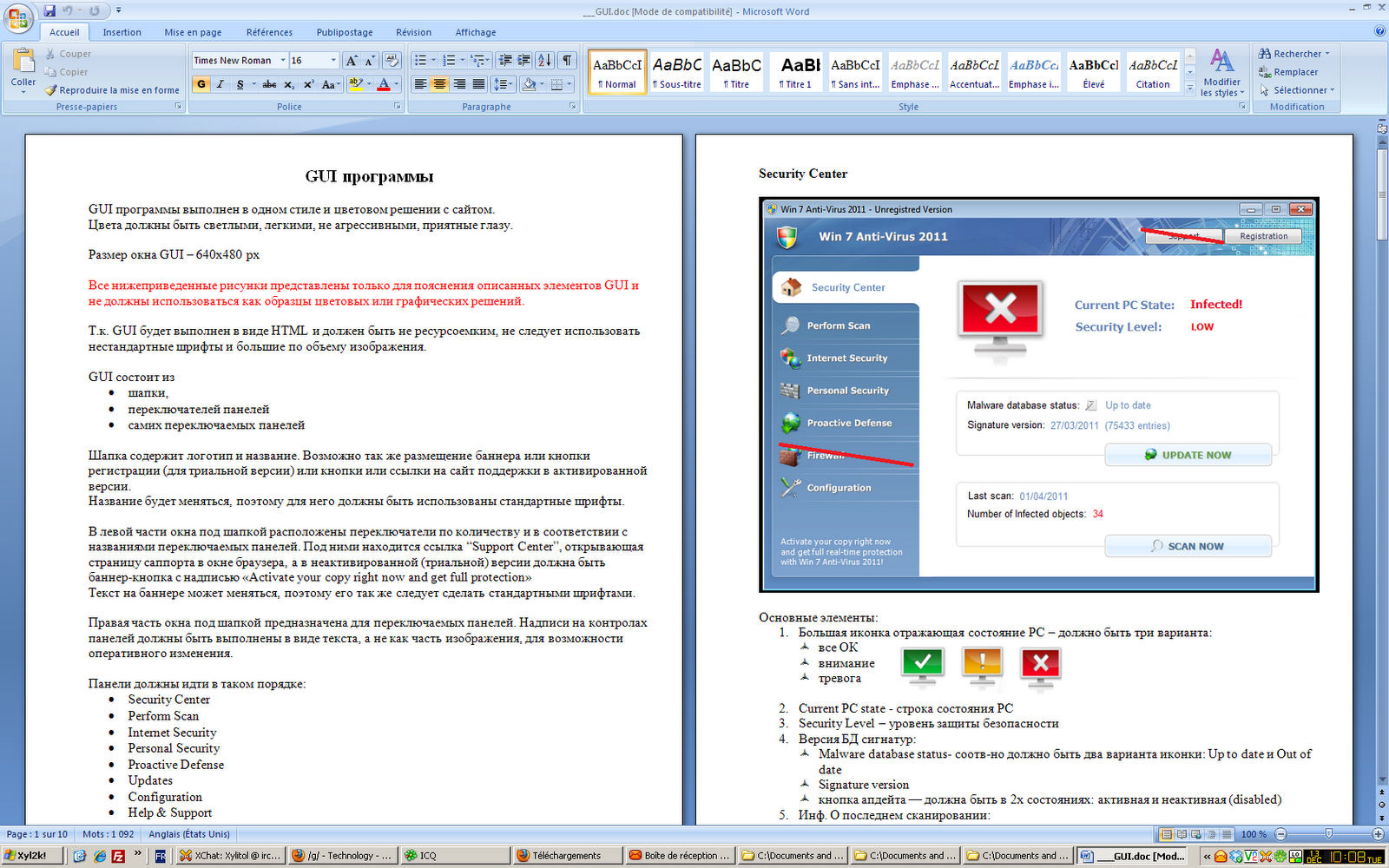This screenshot has width=1389, height=868.
Task: Click the word count Mots : 1 092
Action: point(109,834)
